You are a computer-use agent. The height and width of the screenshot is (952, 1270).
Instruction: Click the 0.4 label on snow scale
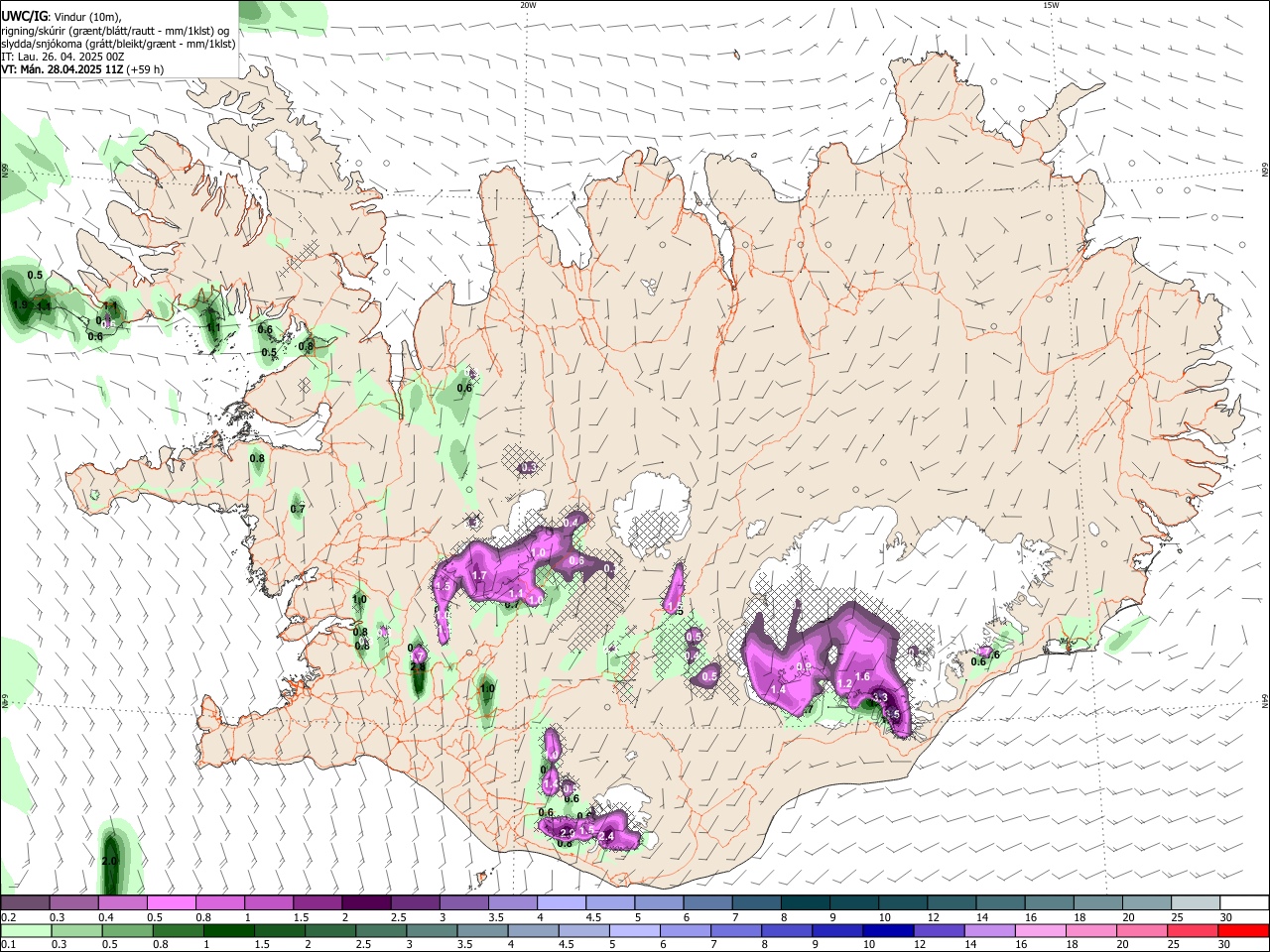point(106,918)
